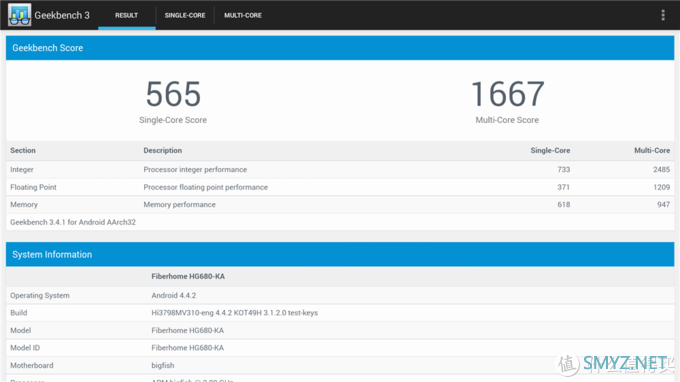
Task: Select the Geekbench Score header
Action: point(340,48)
